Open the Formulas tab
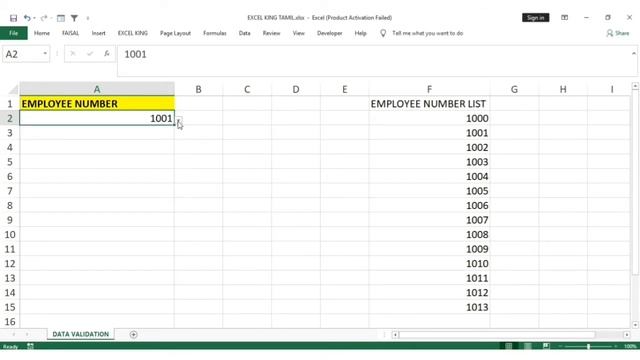This screenshot has height=360, width=640. click(x=215, y=33)
